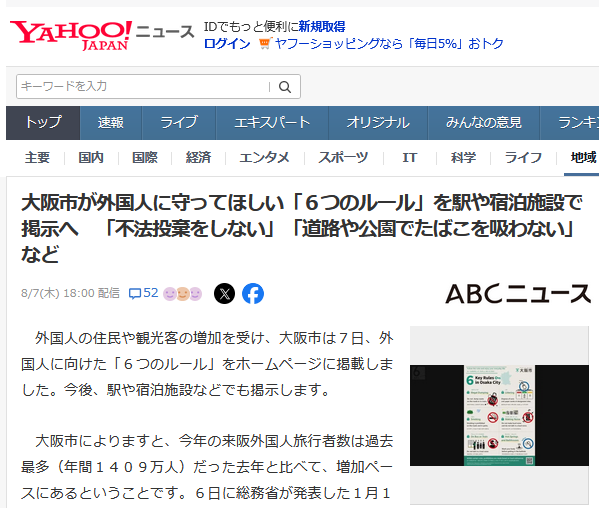The width and height of the screenshot is (599, 508).
Task: Click the 新規取得 link
Action: tap(322, 27)
